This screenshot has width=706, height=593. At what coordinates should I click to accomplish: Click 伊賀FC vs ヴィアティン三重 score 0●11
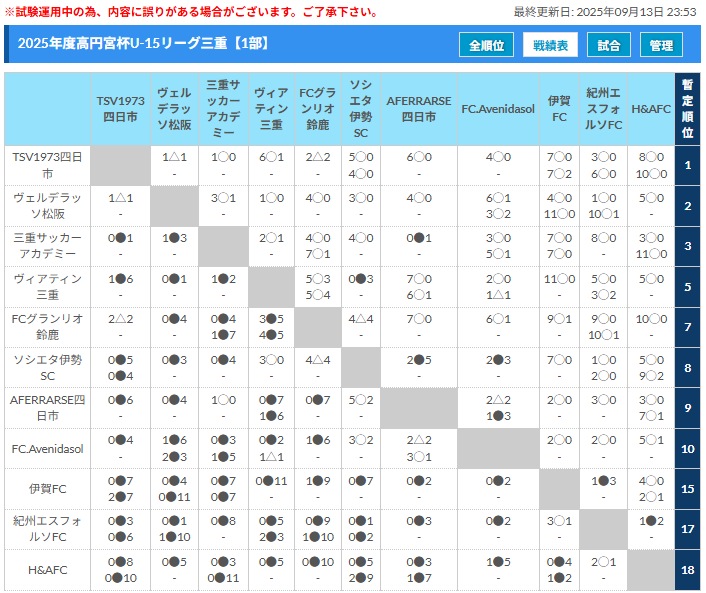pos(272,481)
